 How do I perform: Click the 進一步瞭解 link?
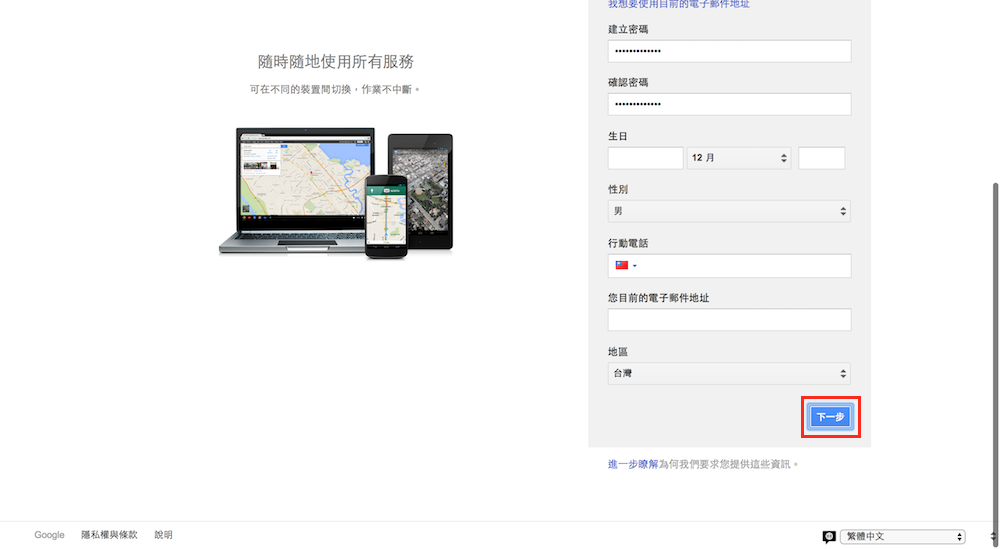point(633,464)
